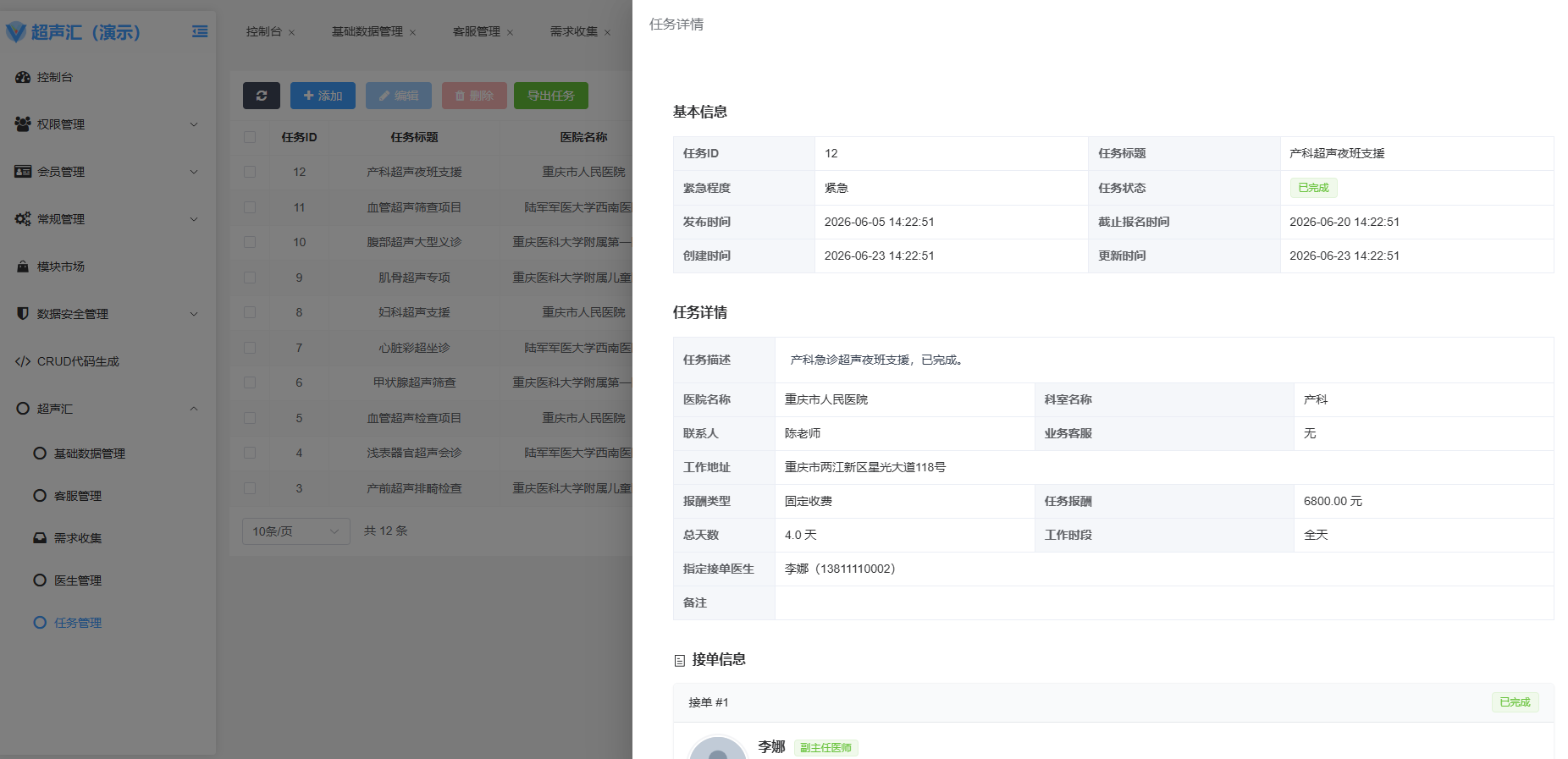The height and width of the screenshot is (759, 1568).
Task: Click the 接单 #1 card header
Action: 1113,702
